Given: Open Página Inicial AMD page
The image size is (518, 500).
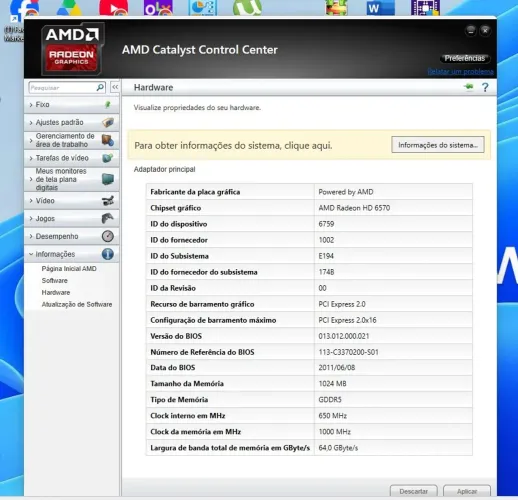Looking at the screenshot, I should coord(69,269).
